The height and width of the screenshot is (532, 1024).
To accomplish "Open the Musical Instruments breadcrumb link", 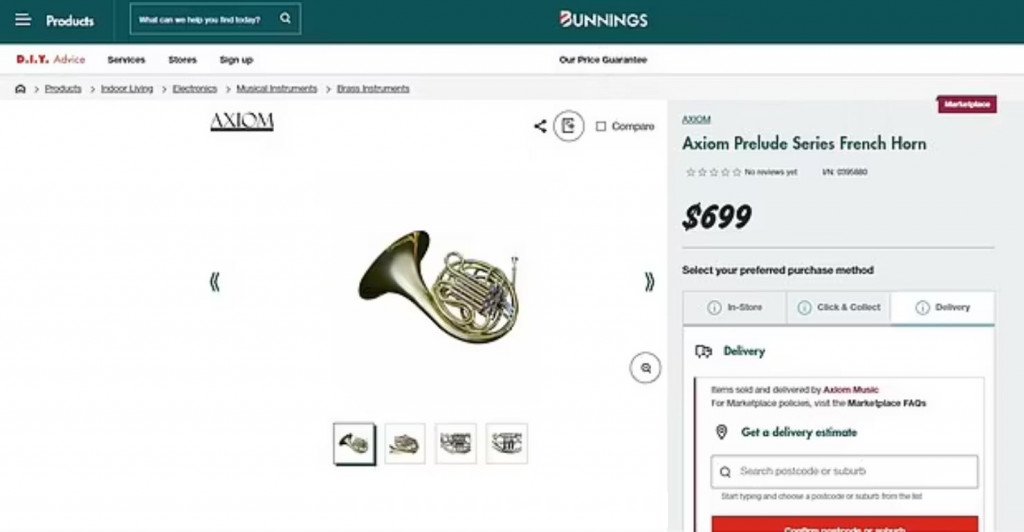I will pos(276,89).
